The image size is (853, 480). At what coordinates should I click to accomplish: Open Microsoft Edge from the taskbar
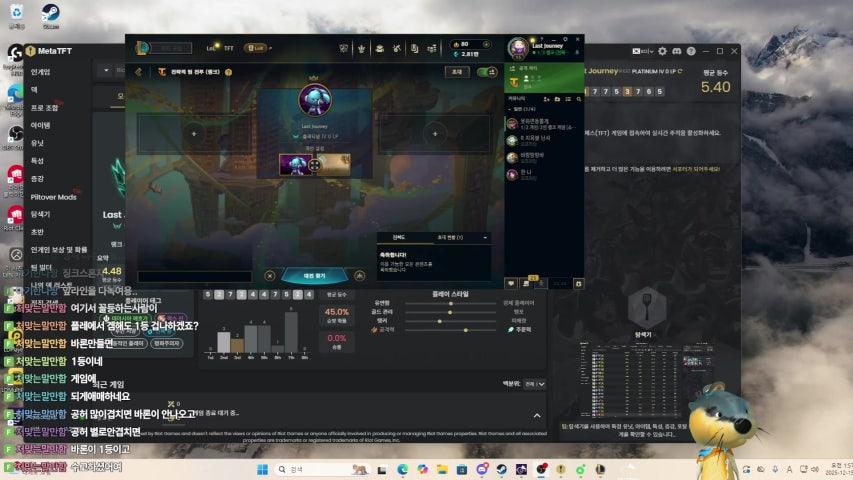(403, 469)
